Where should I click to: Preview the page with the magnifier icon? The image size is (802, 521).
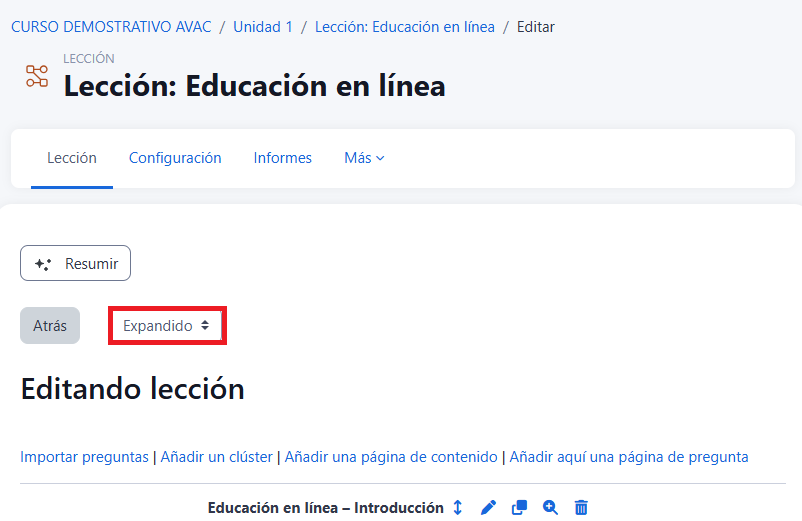coord(550,508)
